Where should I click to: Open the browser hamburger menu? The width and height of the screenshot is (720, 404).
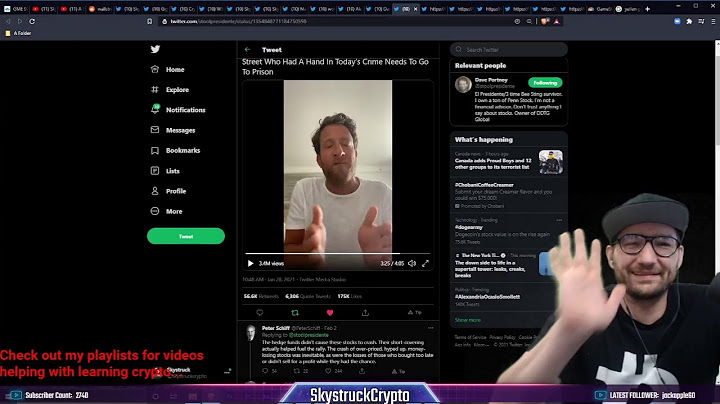tap(713, 21)
